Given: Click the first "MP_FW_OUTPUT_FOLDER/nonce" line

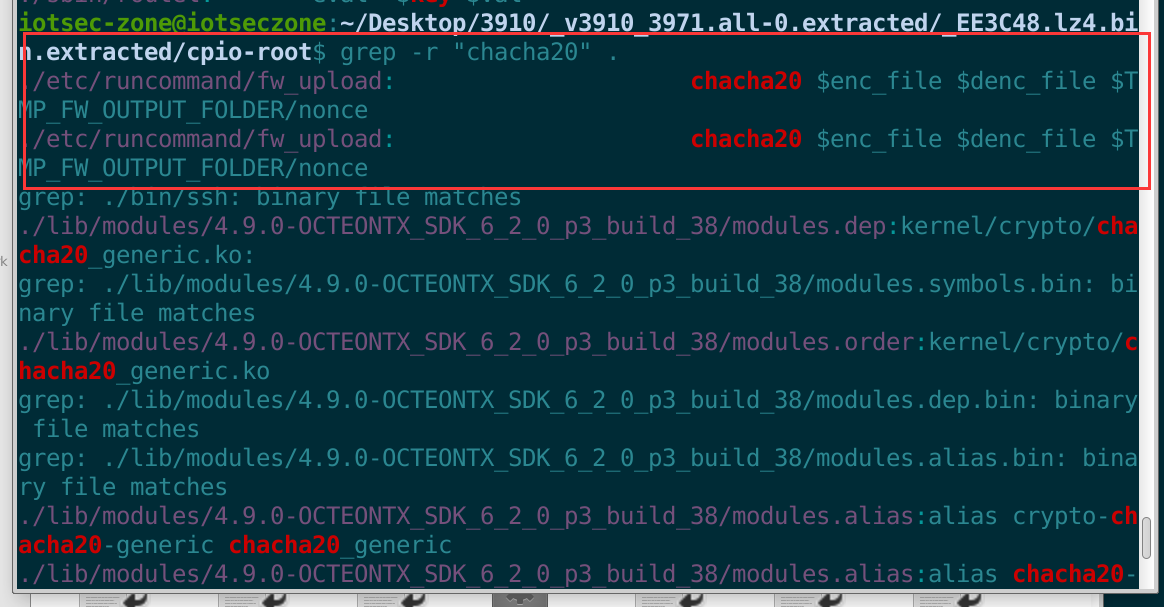Looking at the screenshot, I should (193, 111).
